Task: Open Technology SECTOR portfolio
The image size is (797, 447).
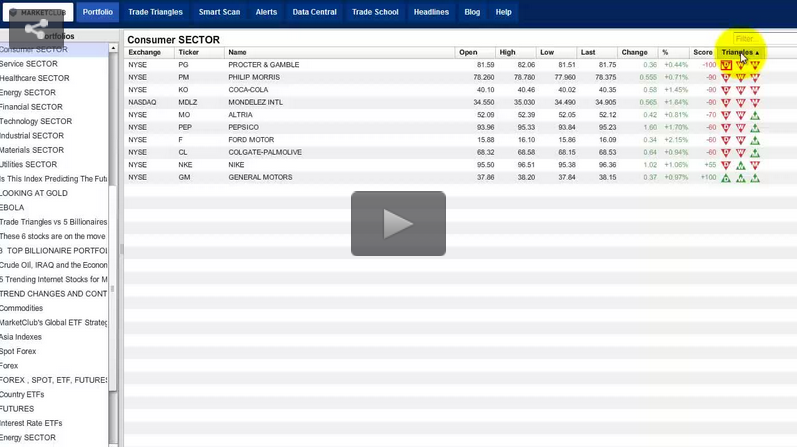Action: coord(36,121)
